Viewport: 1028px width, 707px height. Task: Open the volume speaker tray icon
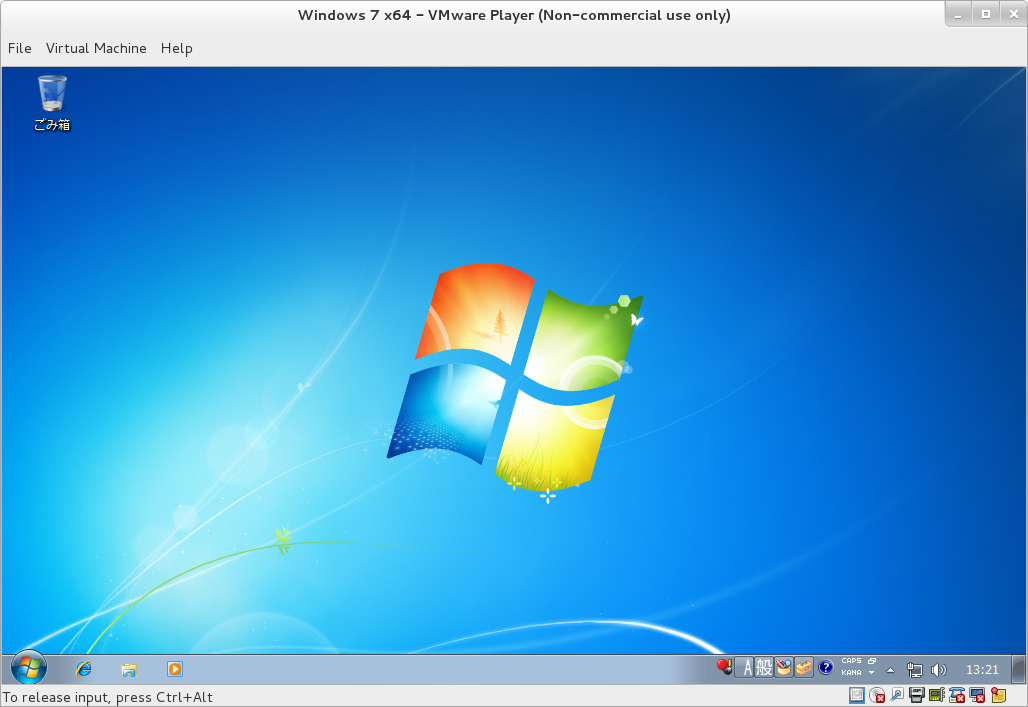pyautogui.click(x=939, y=670)
